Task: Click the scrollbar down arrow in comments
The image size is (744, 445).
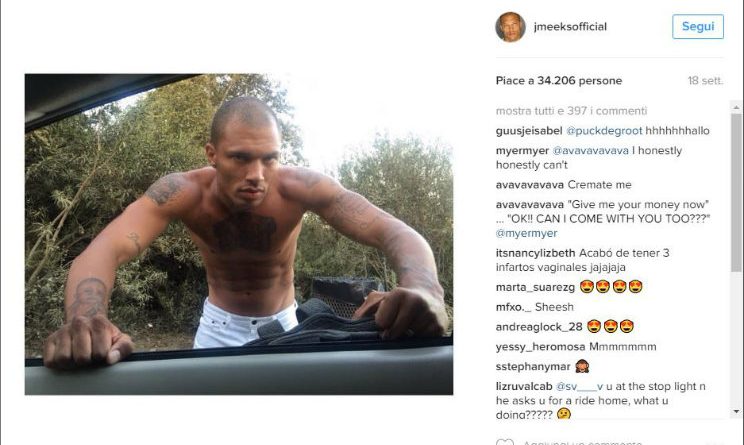Action: coord(736,411)
